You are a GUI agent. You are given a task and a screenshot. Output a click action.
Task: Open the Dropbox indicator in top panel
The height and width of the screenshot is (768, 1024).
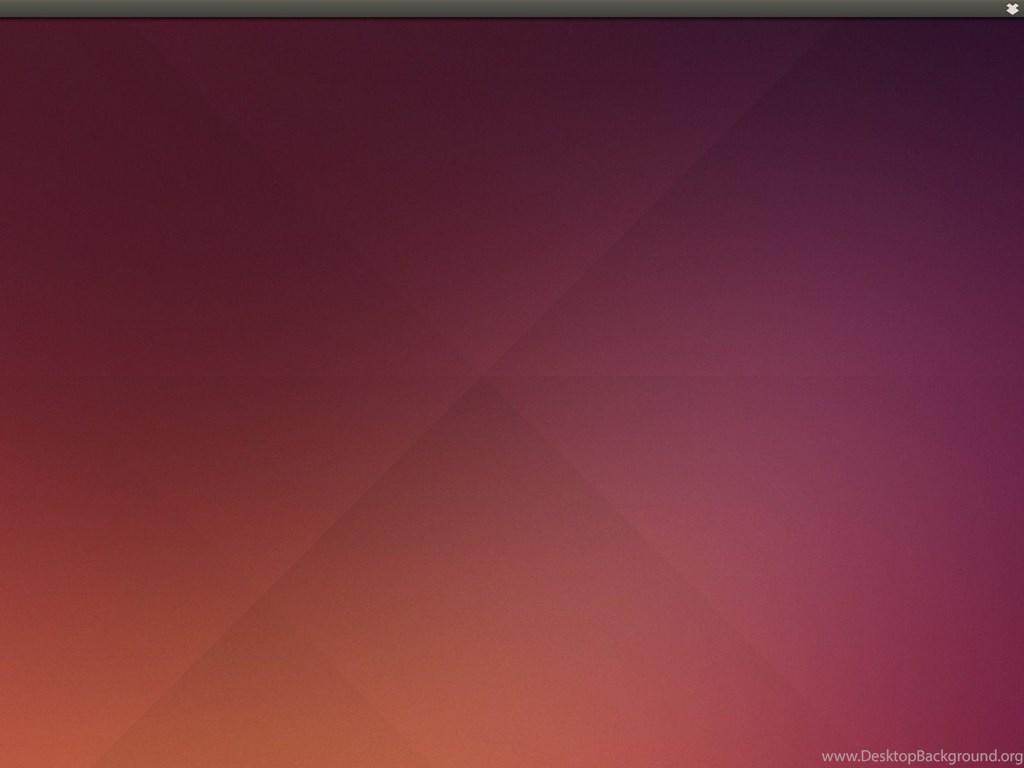(1012, 8)
